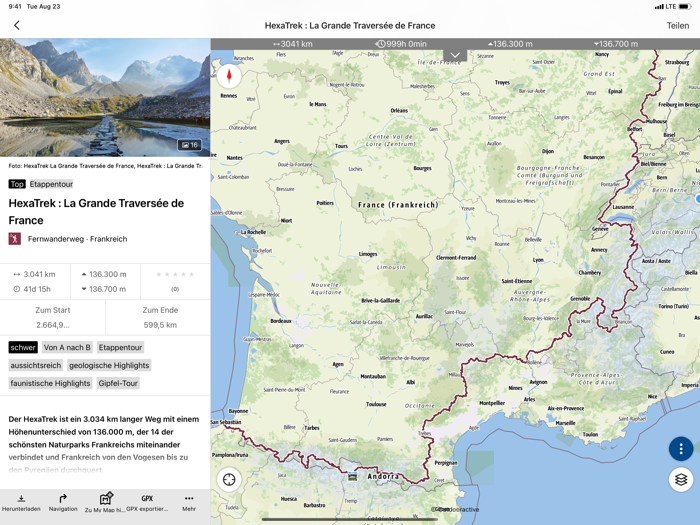Tap the mountain lake header photo

(x=105, y=97)
